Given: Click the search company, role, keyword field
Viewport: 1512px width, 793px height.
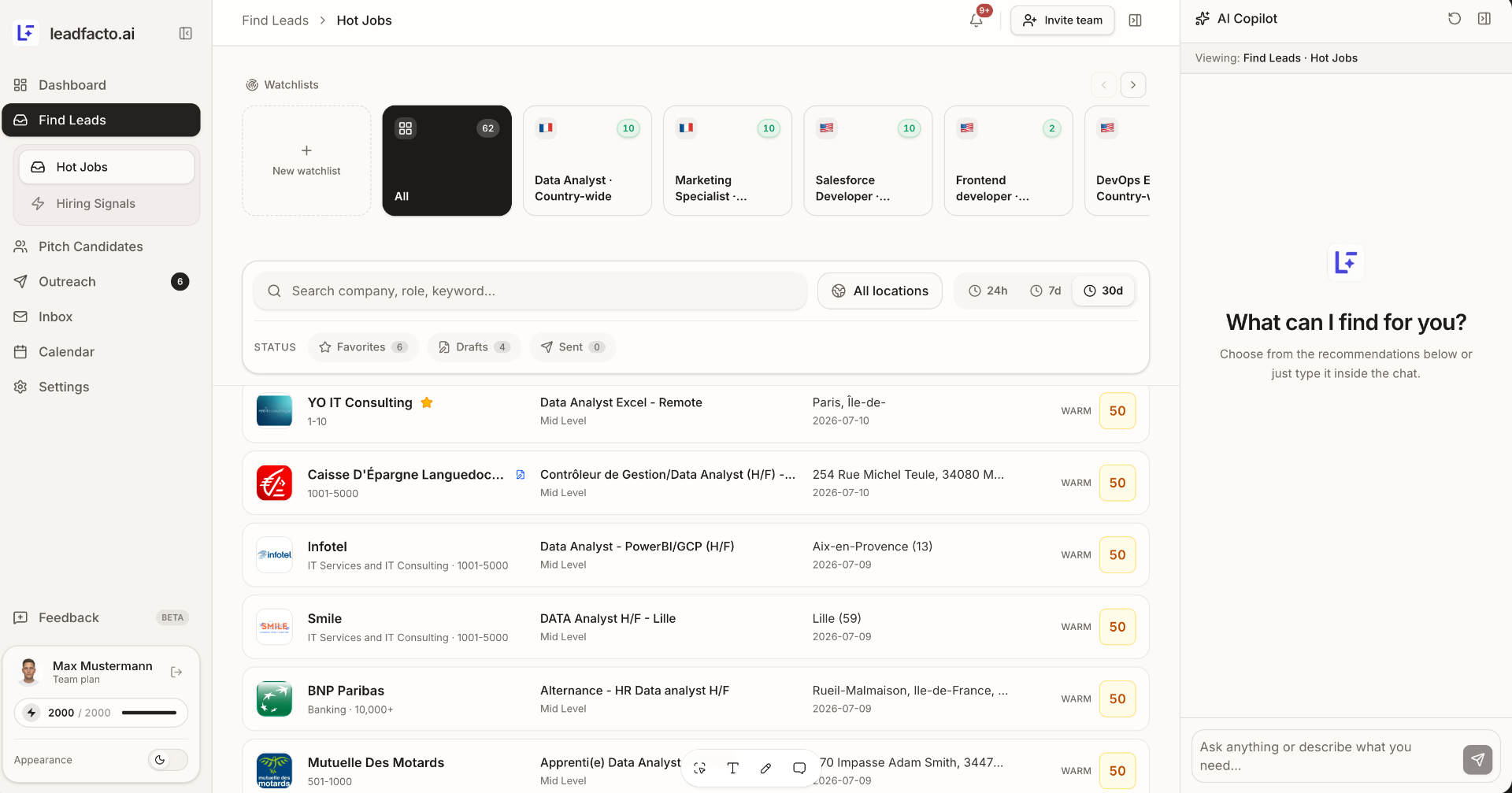Looking at the screenshot, I should tap(530, 291).
